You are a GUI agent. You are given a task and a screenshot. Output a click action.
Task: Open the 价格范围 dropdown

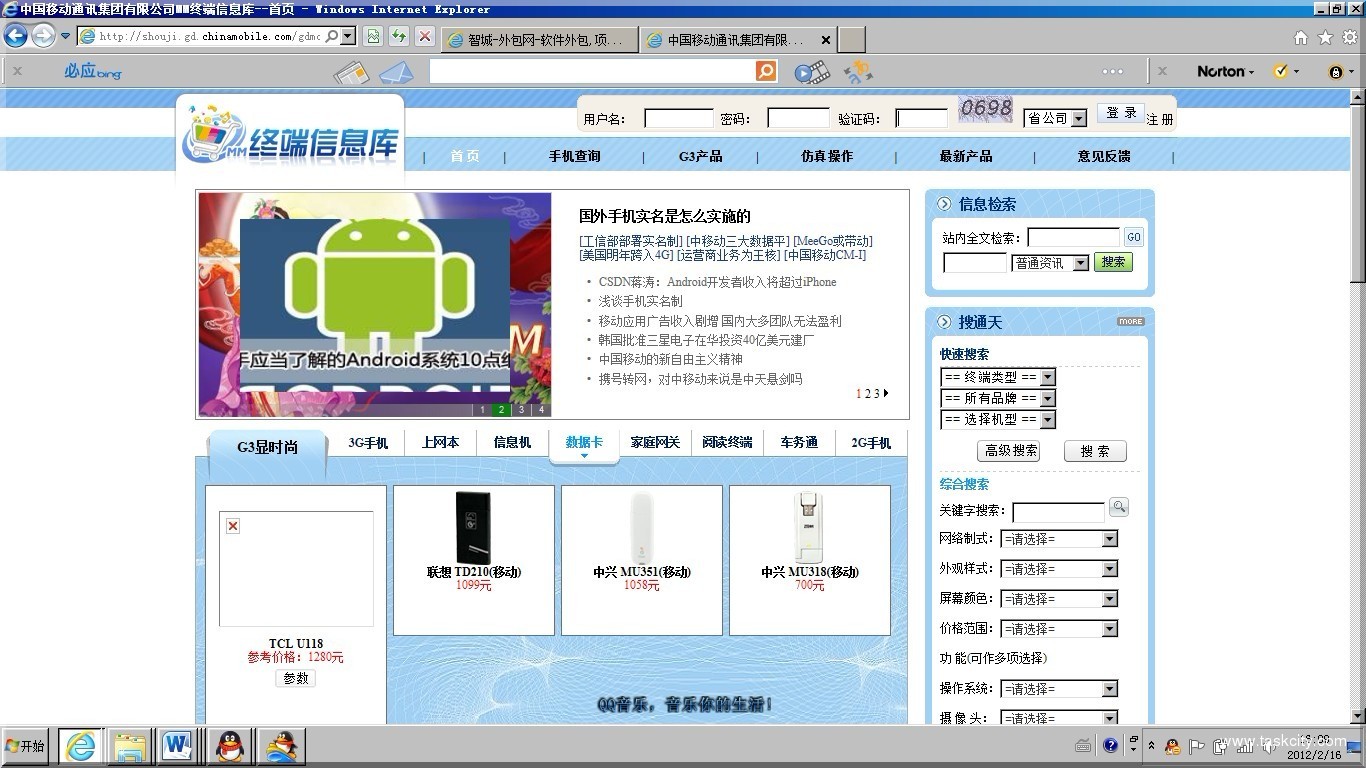point(1060,629)
